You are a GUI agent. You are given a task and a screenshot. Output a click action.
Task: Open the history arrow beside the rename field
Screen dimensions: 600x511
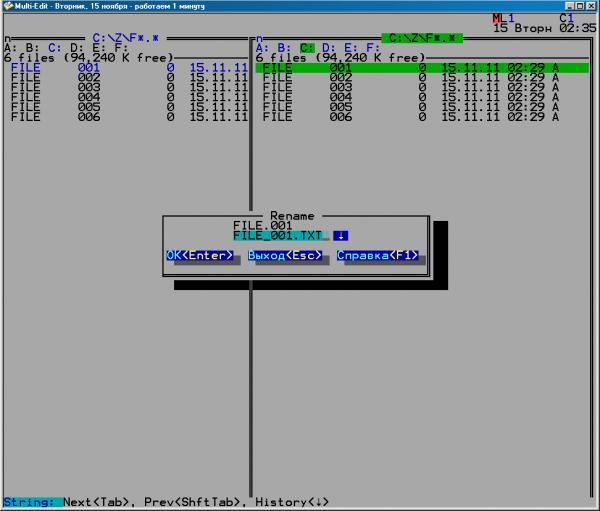click(x=340, y=236)
